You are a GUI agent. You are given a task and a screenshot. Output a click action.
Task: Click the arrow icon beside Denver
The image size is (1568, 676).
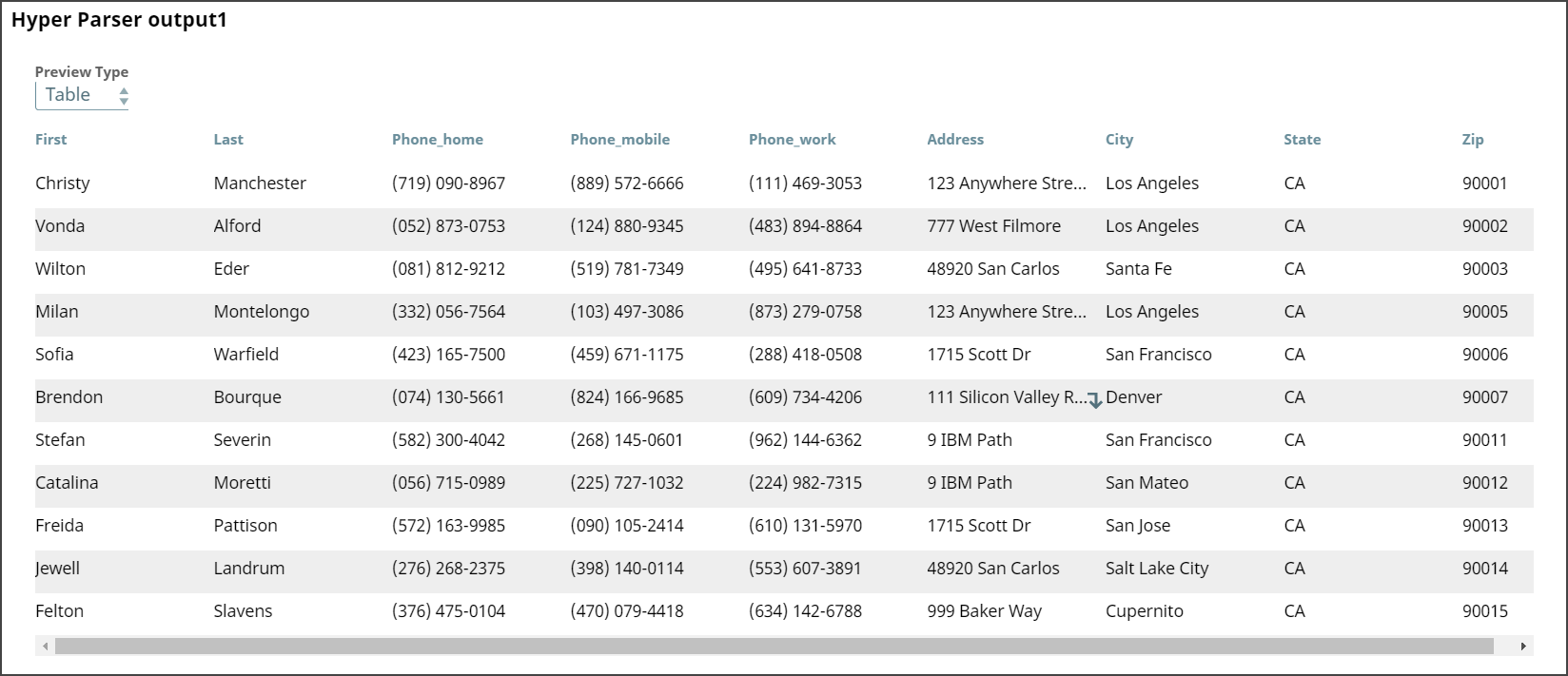tap(1095, 401)
